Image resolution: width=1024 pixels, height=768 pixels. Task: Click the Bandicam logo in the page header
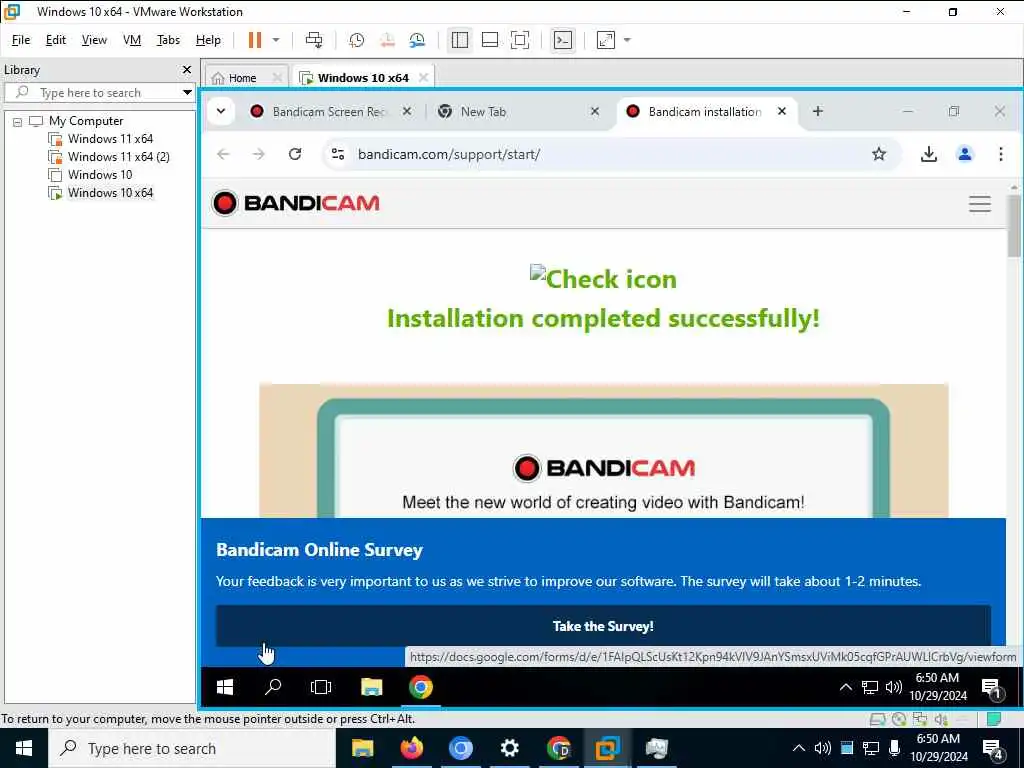point(296,203)
